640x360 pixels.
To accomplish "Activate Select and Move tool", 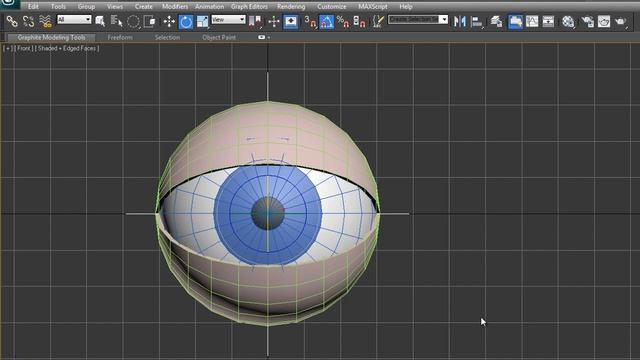I will click(x=169, y=21).
